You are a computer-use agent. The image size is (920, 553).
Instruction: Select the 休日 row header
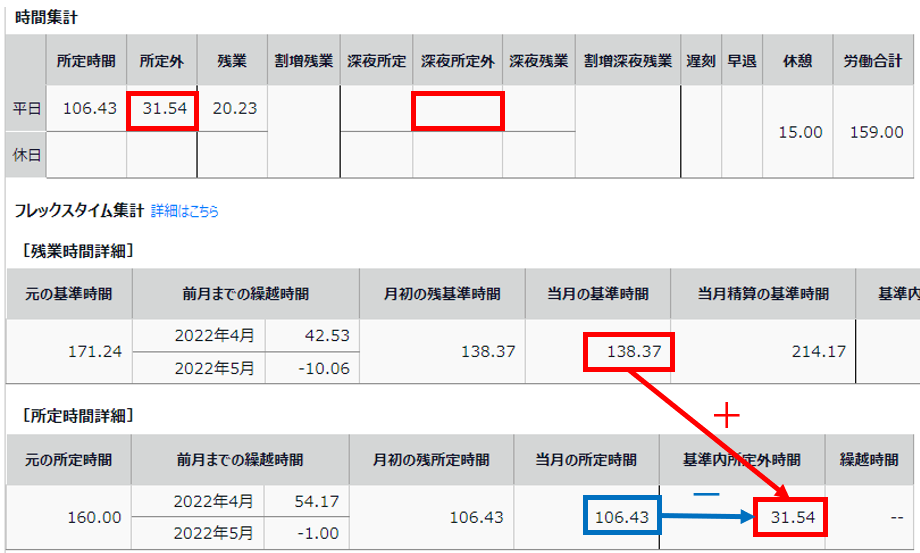click(x=26, y=156)
